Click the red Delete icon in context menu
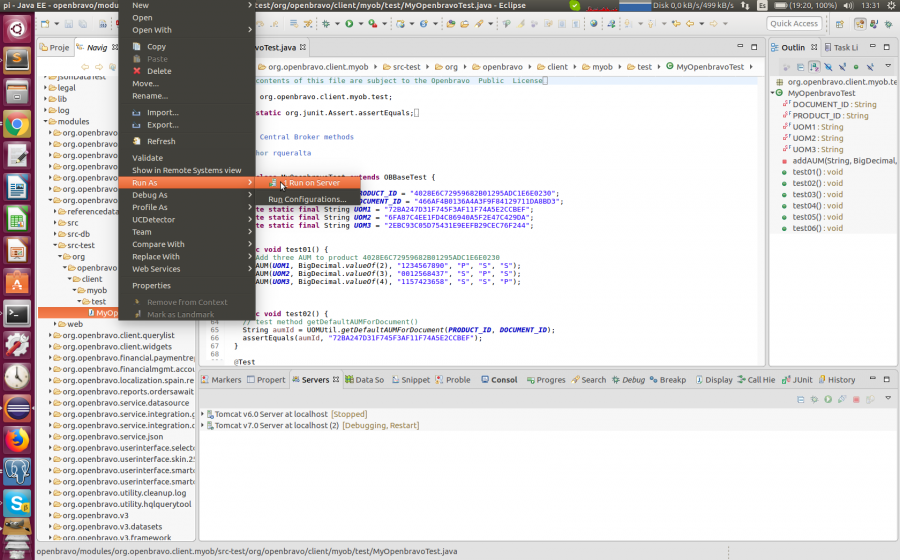Screen dimensions: 900x560 tap(138, 71)
